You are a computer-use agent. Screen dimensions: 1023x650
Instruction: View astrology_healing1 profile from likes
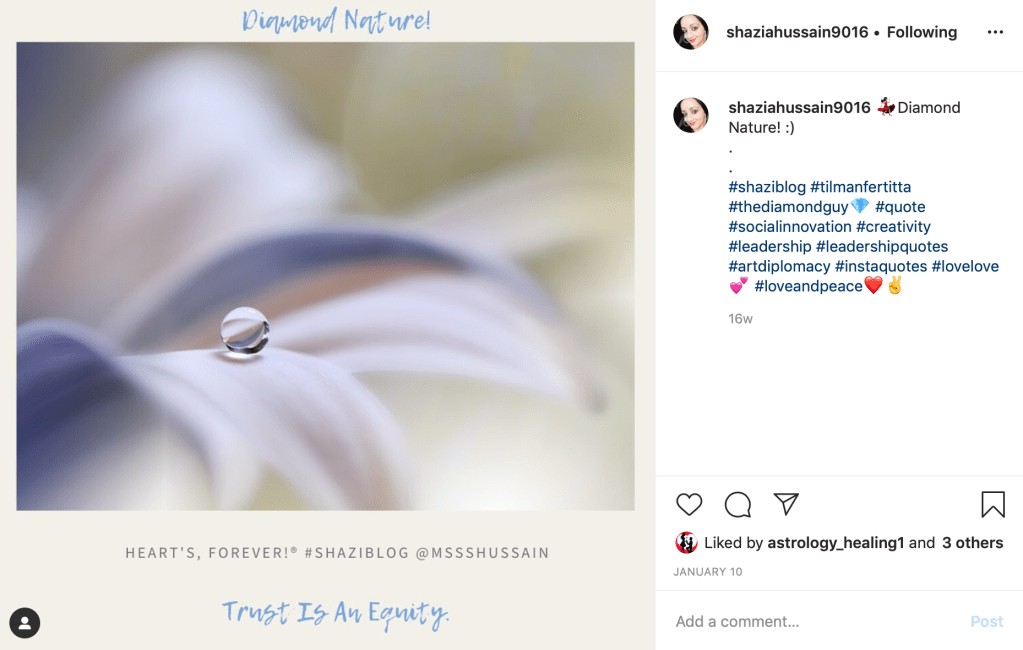(836, 543)
